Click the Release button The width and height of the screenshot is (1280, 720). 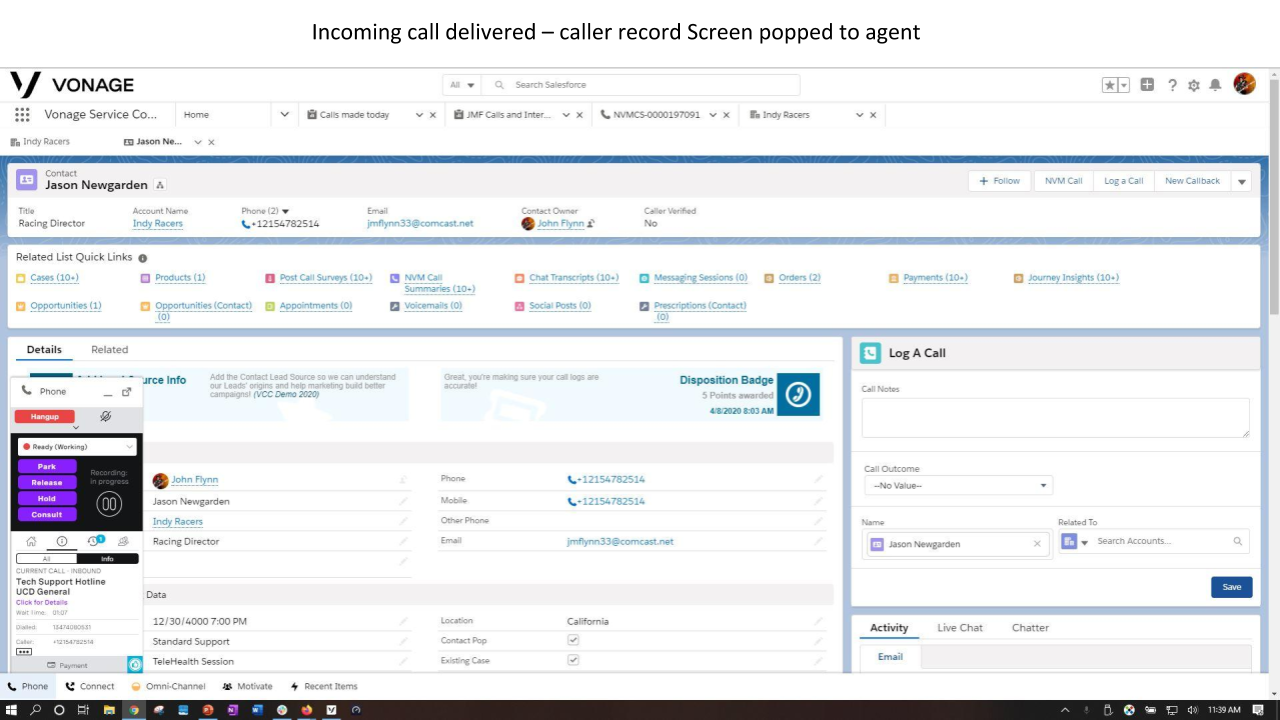[x=47, y=483]
